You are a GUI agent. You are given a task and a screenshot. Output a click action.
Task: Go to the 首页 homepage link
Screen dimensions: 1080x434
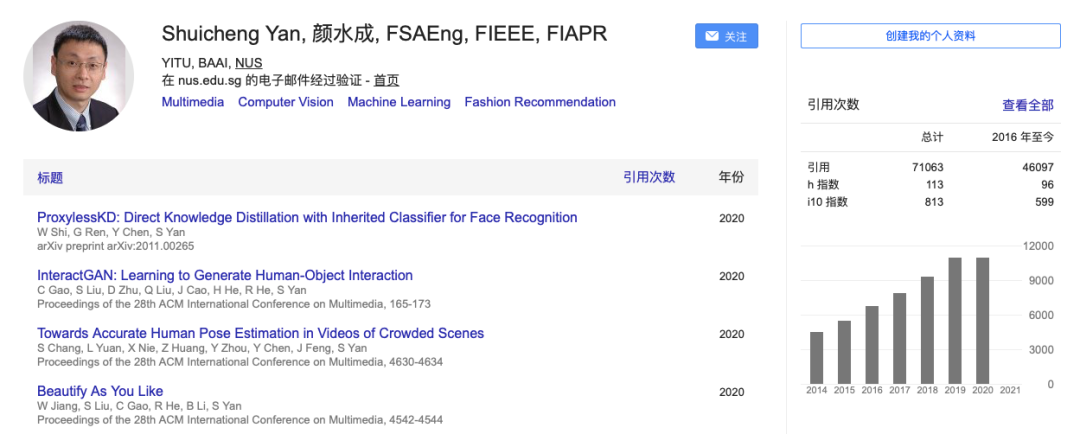click(386, 80)
